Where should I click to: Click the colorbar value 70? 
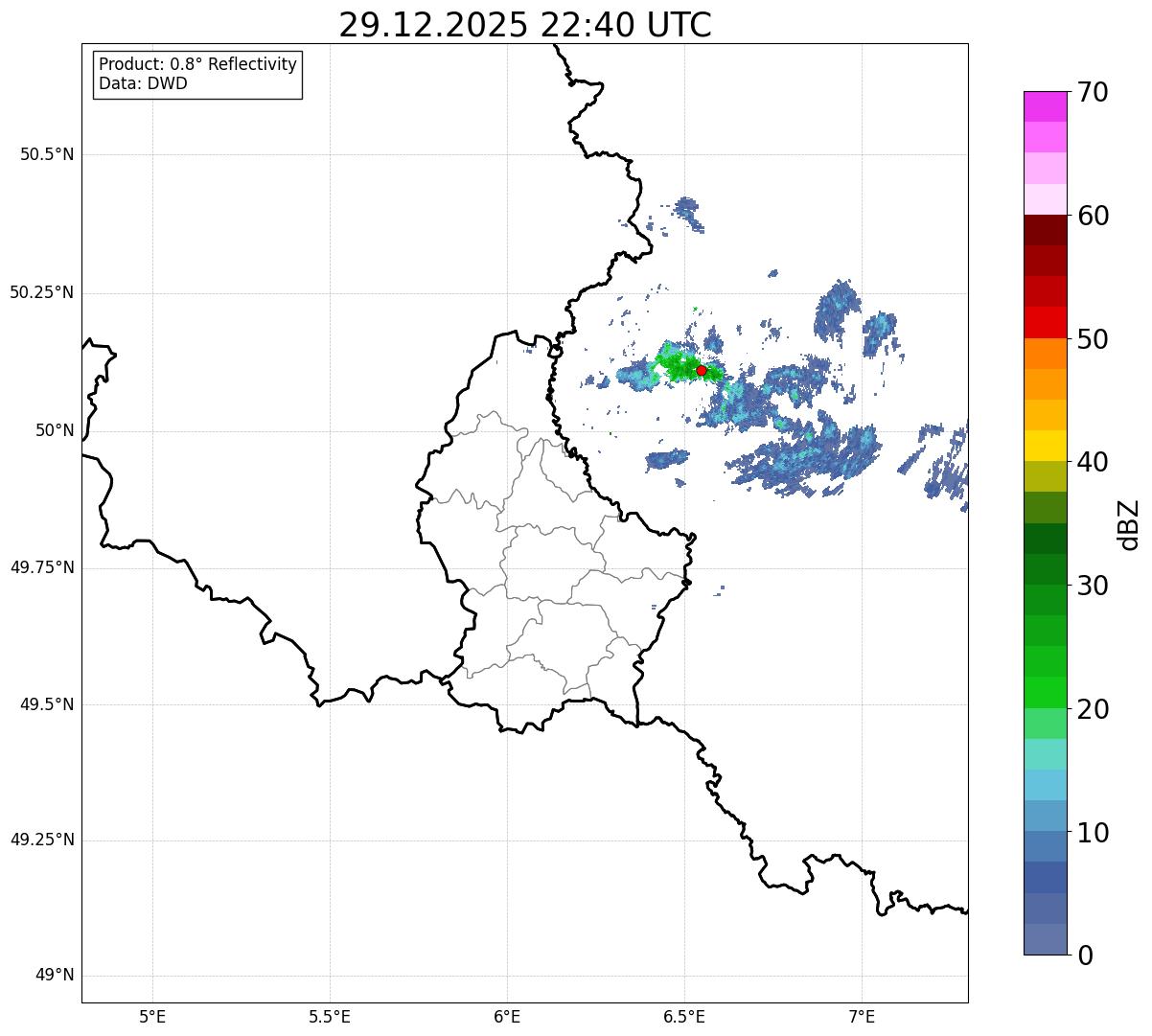tap(1093, 93)
